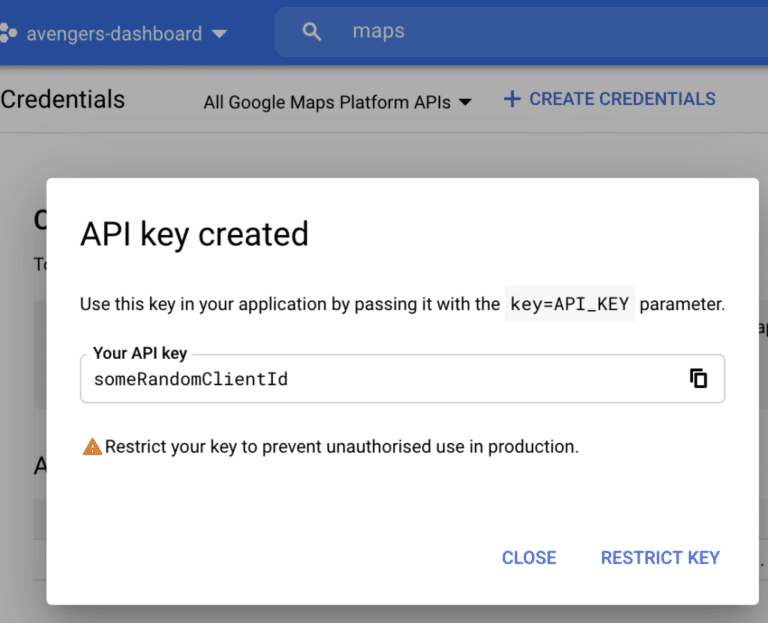Click the orange warning triangle icon
Viewport: 768px width, 623px height.
click(92, 447)
